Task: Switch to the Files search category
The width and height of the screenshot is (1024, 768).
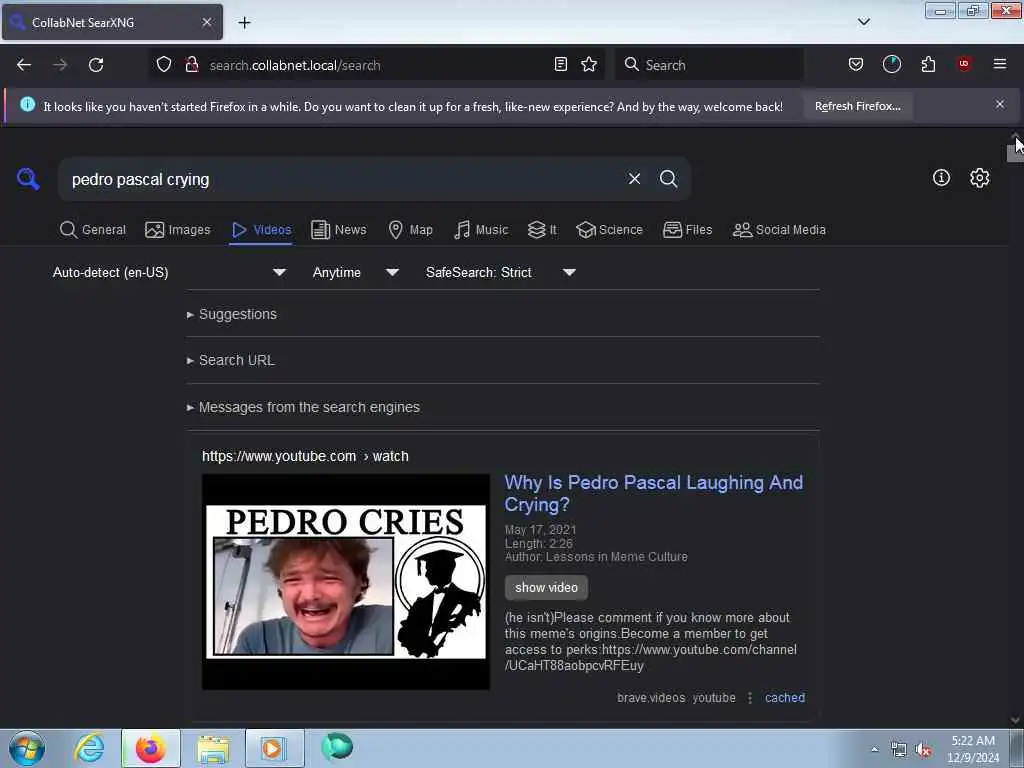Action: tap(687, 230)
